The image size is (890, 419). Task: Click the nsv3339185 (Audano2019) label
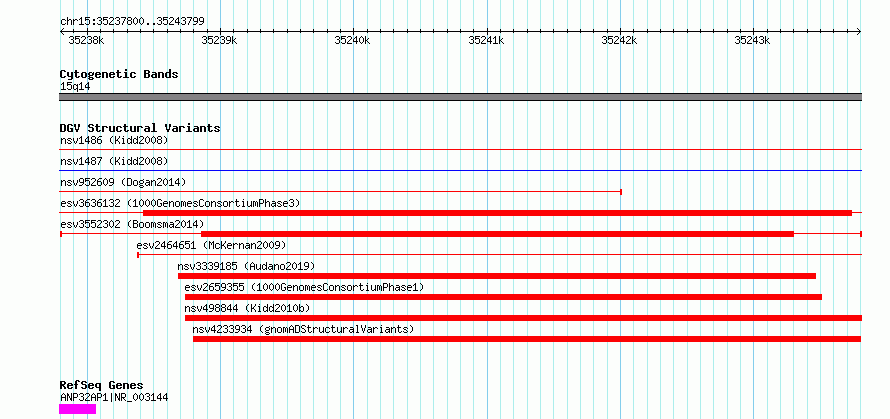point(246,266)
